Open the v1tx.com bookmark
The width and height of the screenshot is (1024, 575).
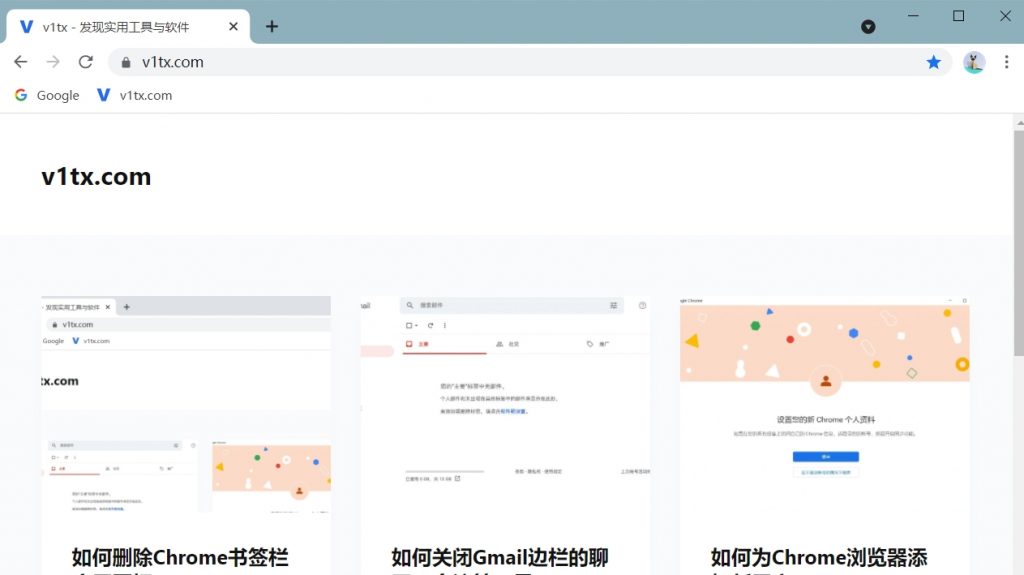(135, 95)
